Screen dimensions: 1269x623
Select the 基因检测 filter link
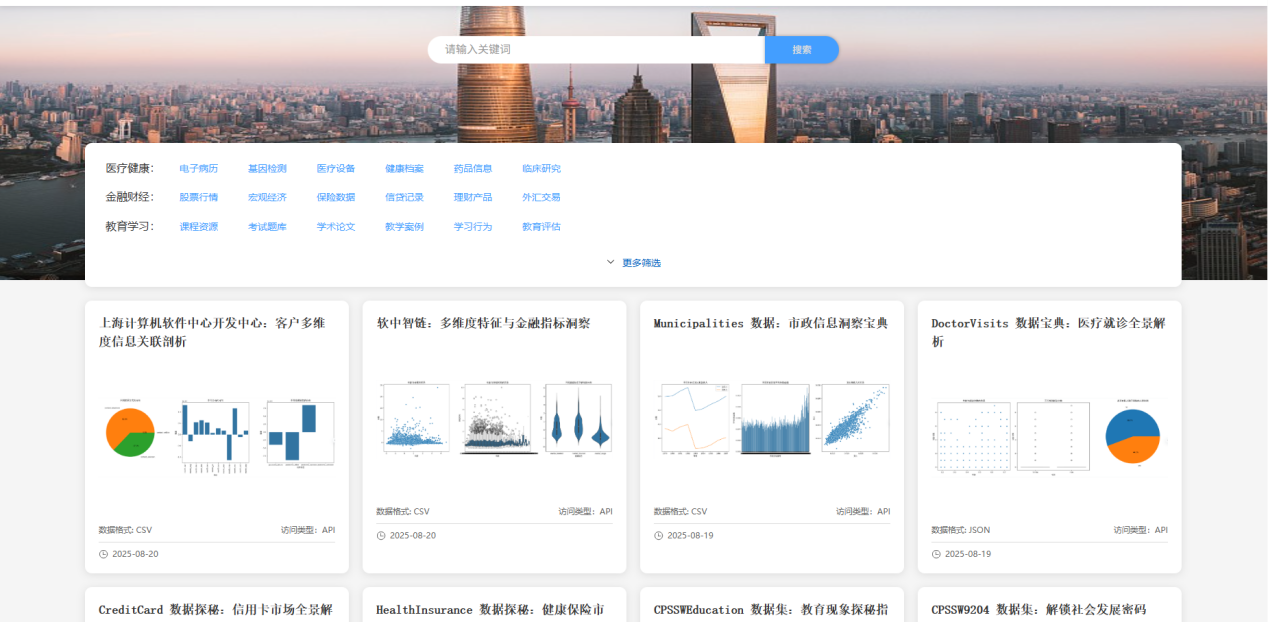tap(267, 169)
